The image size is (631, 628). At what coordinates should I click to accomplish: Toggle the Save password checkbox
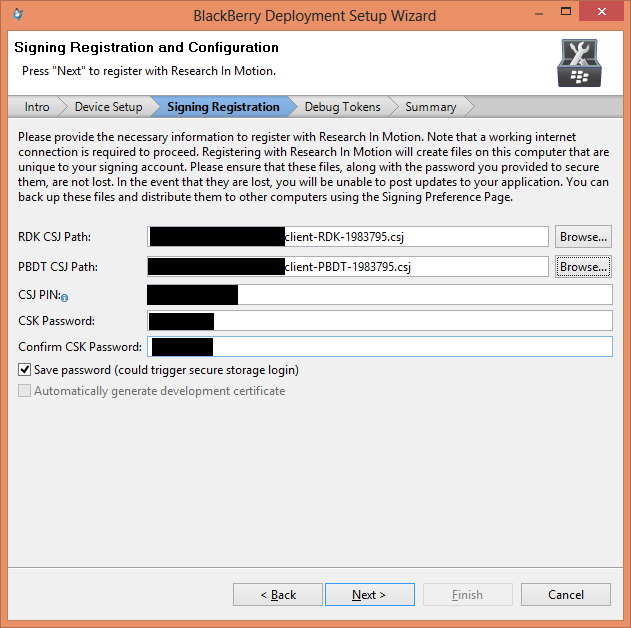(25, 369)
